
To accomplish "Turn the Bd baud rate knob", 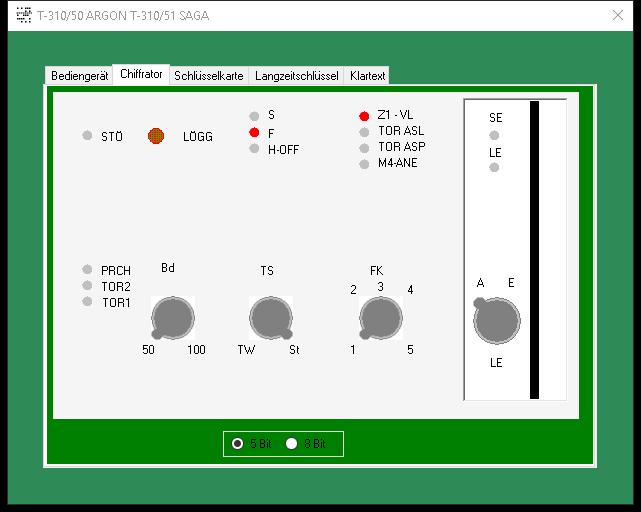I will [x=172, y=318].
